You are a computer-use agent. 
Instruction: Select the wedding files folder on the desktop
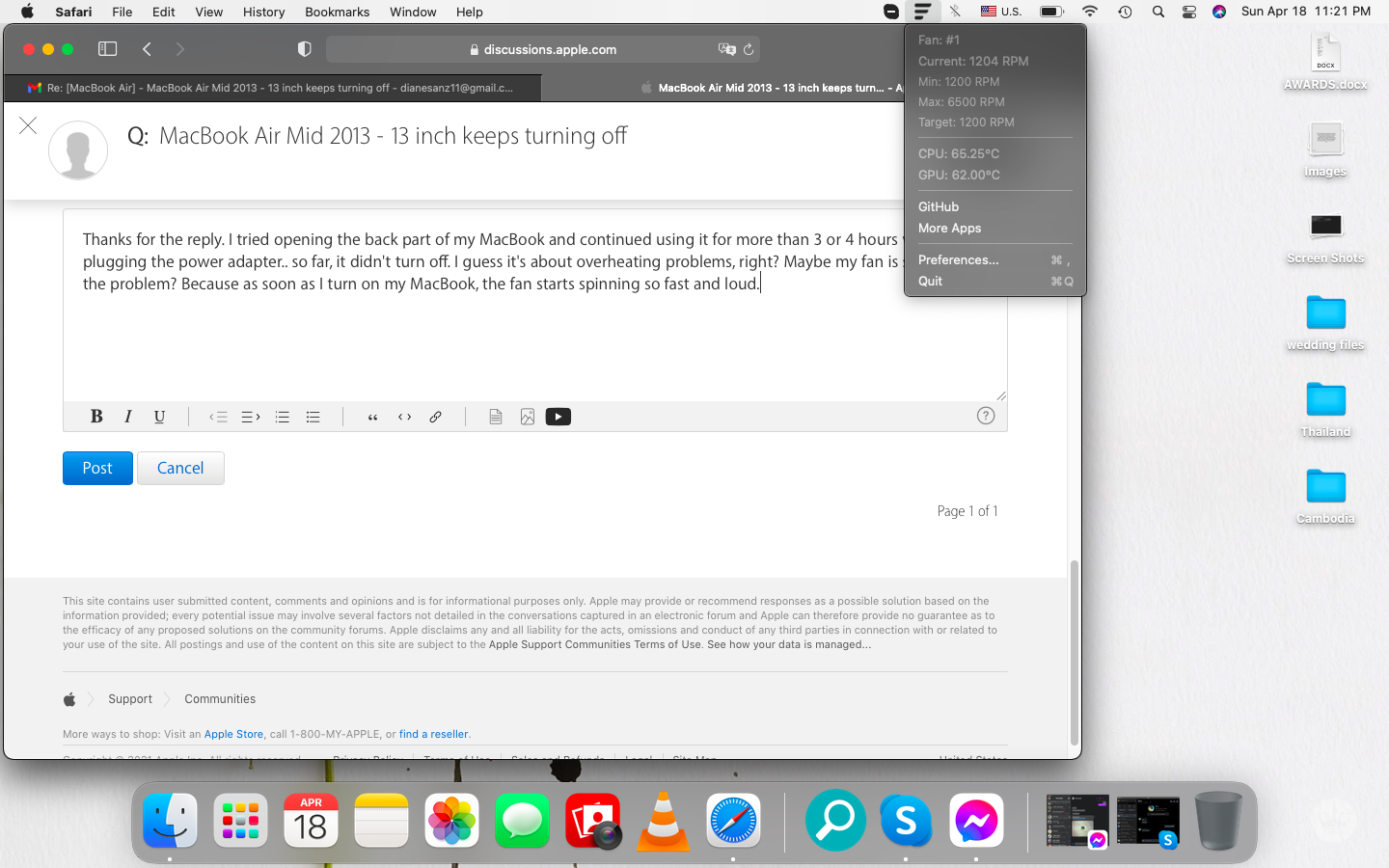(1325, 322)
